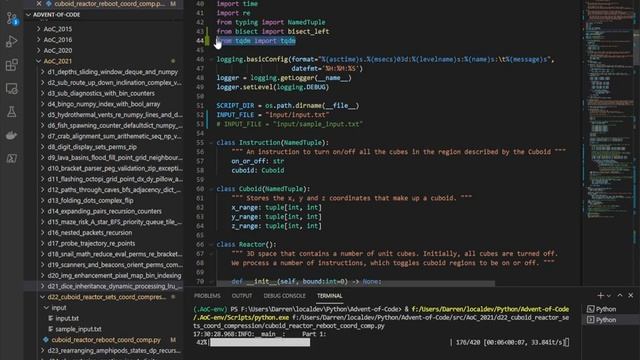Expand d3_sub_diagnostics_with_bin_counters folder

pyautogui.click(x=42, y=93)
